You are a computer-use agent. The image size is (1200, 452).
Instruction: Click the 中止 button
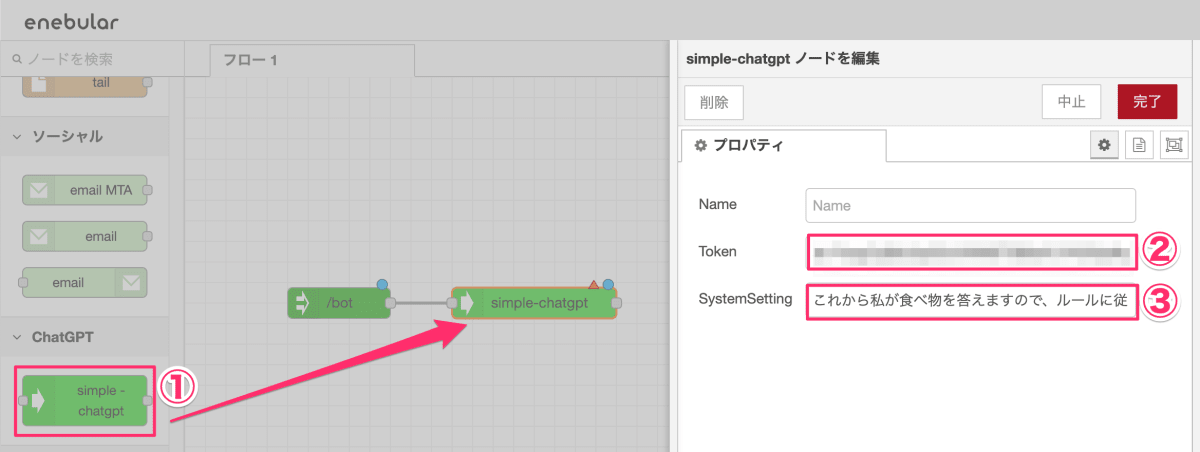coord(1071,102)
